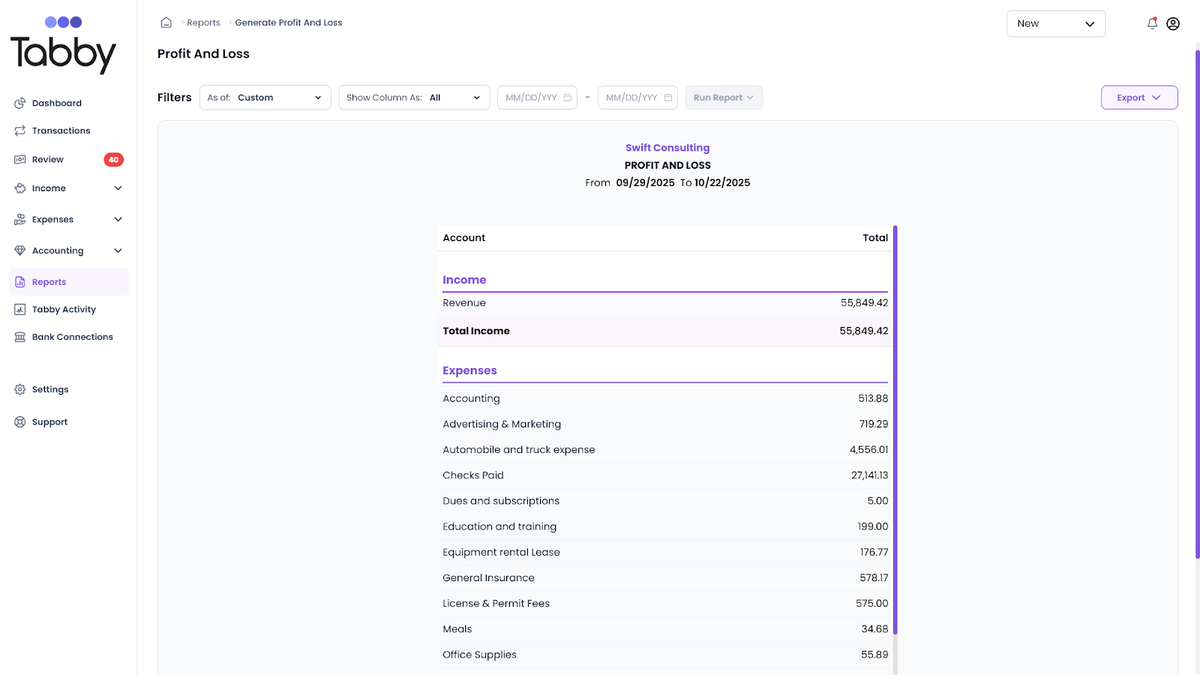Open the New company selector dropdown

pyautogui.click(x=1056, y=22)
